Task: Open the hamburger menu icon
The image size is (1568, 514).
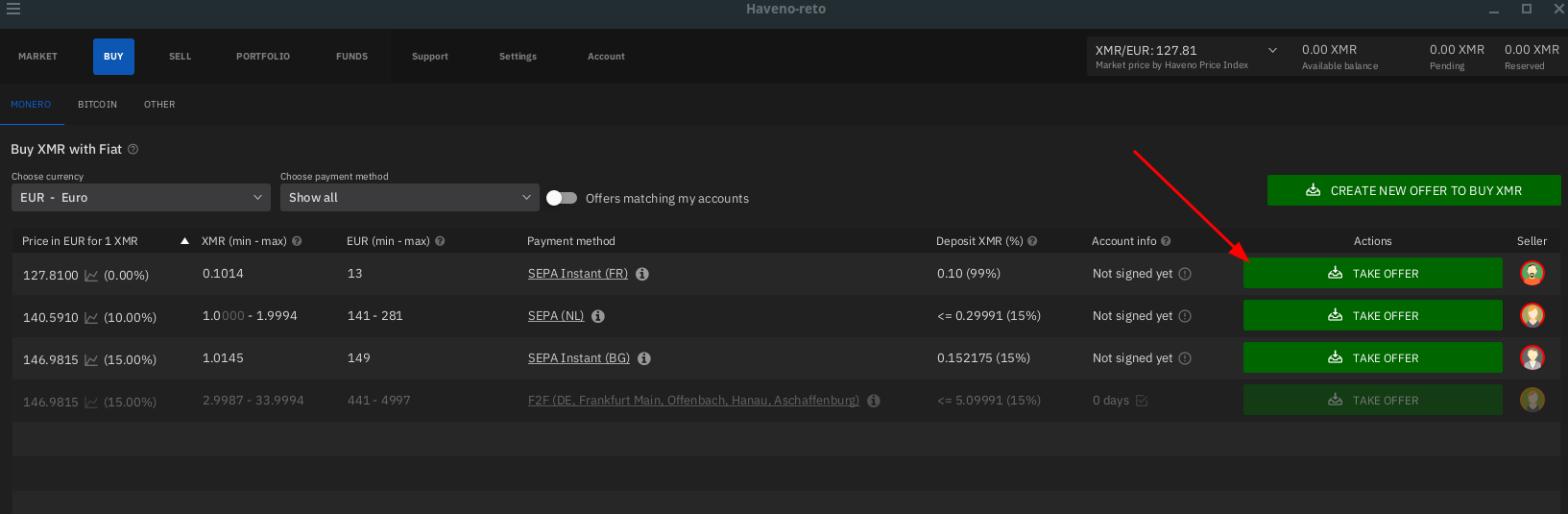Action: click(13, 10)
